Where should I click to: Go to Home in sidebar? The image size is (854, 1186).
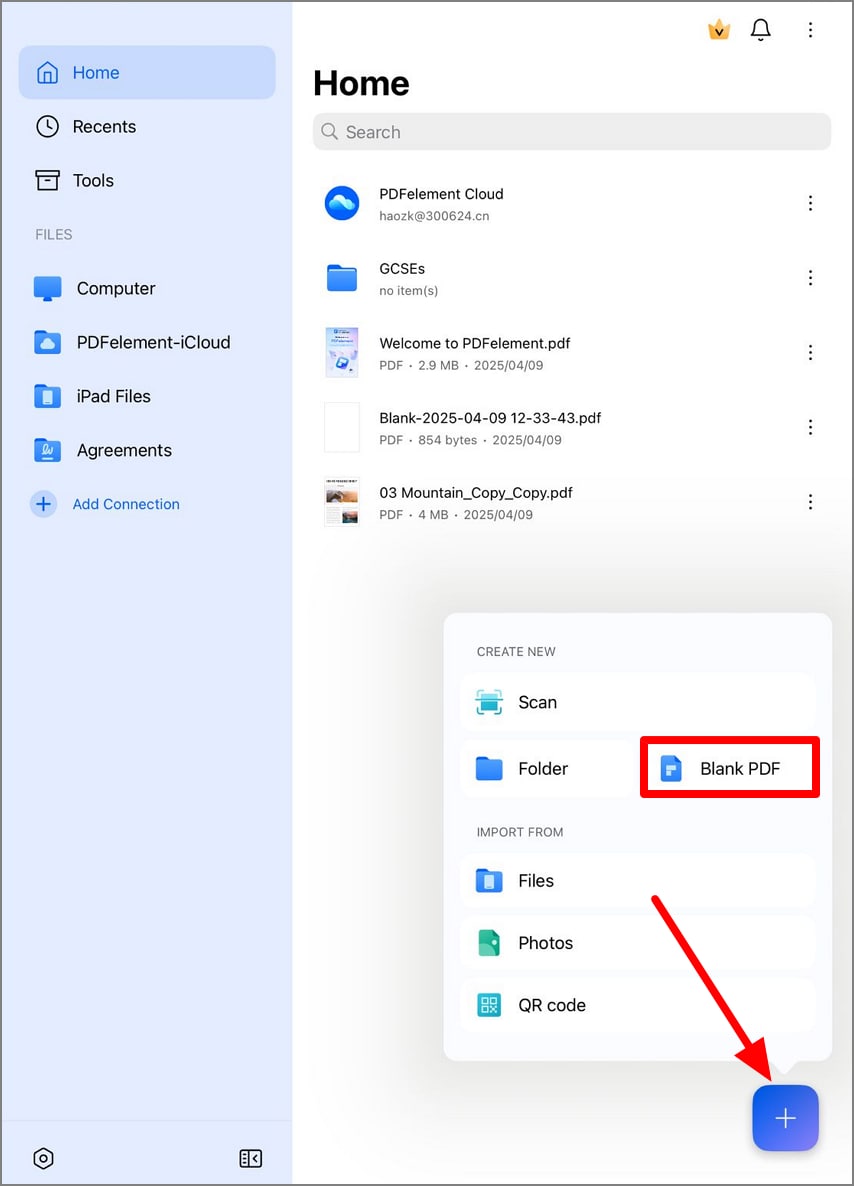[x=147, y=73]
